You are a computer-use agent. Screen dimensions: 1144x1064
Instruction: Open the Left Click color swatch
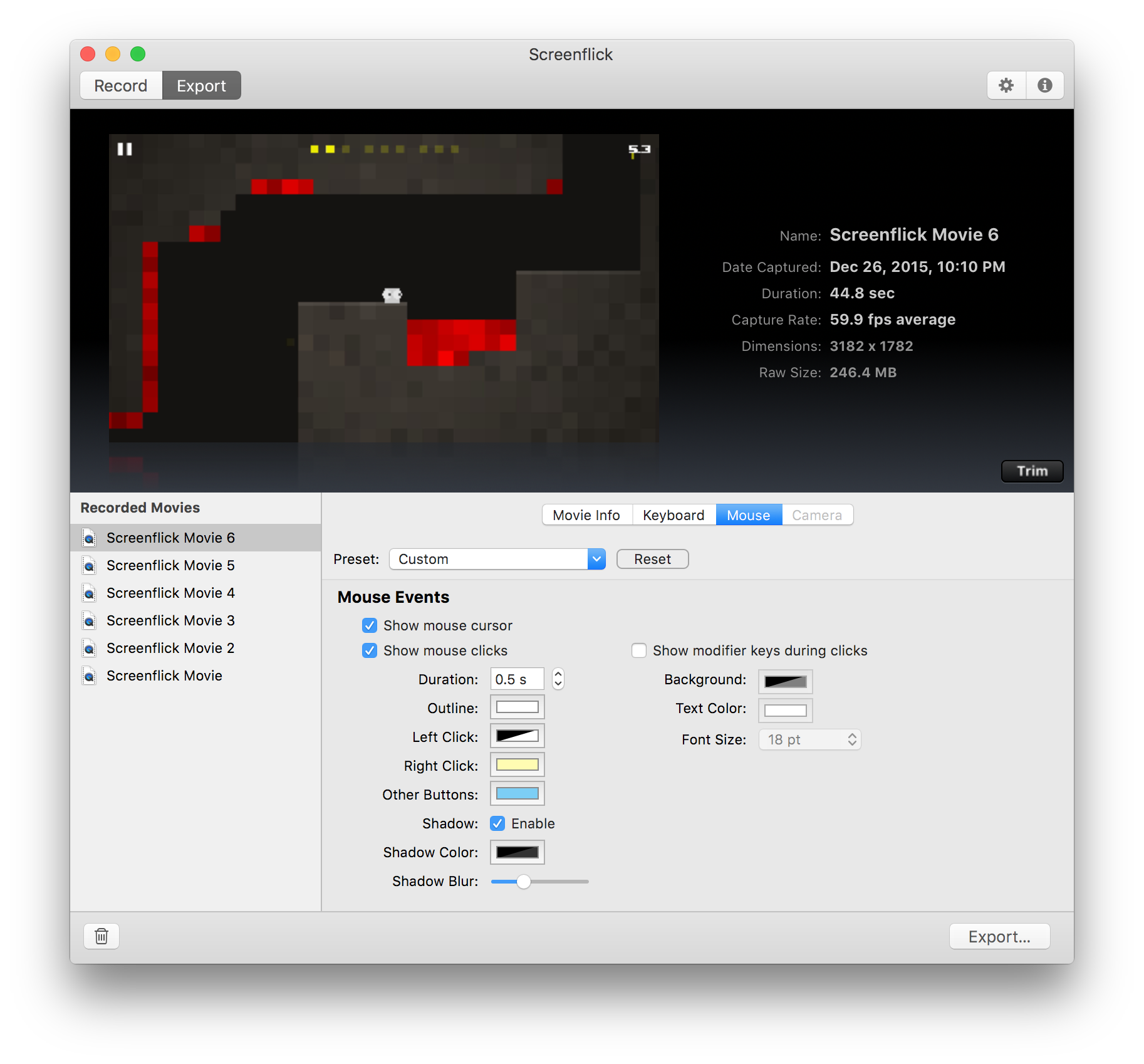click(517, 736)
